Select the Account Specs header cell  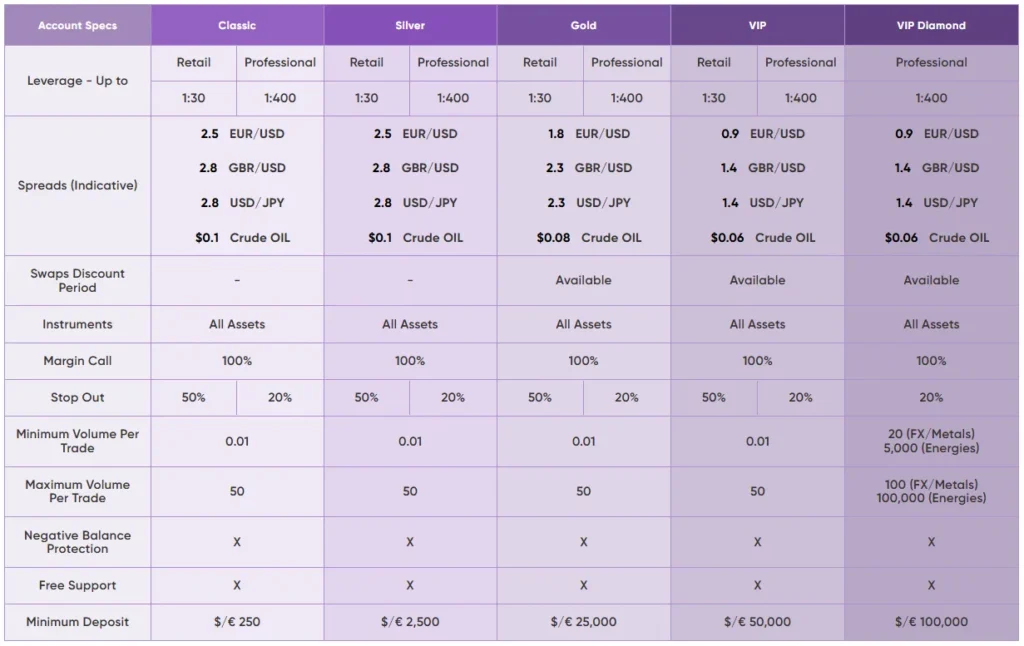coord(78,25)
